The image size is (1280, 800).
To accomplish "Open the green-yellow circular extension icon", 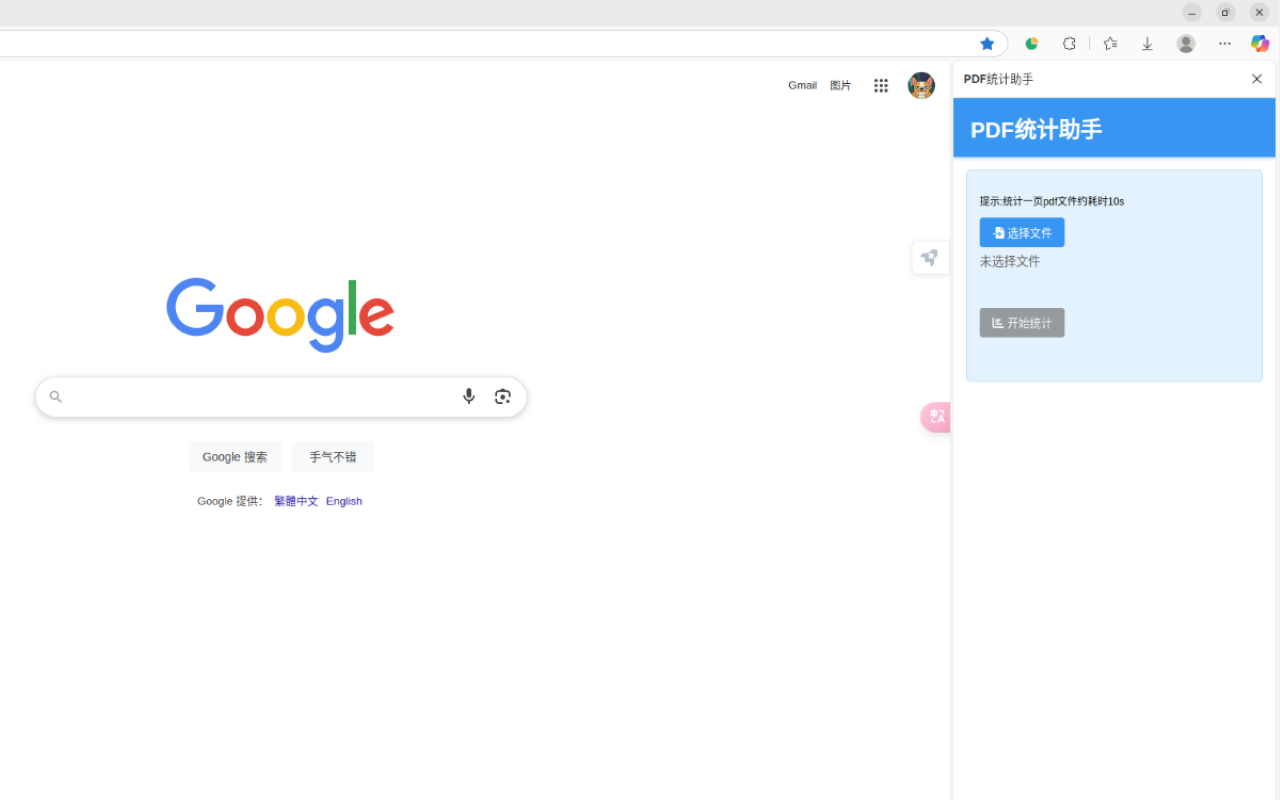I will coord(1032,43).
